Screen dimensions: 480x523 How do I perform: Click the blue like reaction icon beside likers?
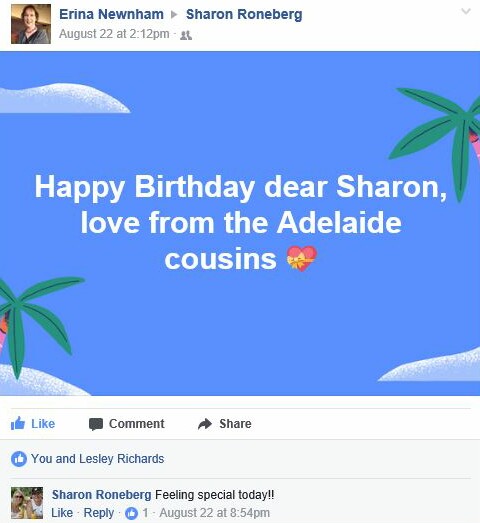[19, 459]
